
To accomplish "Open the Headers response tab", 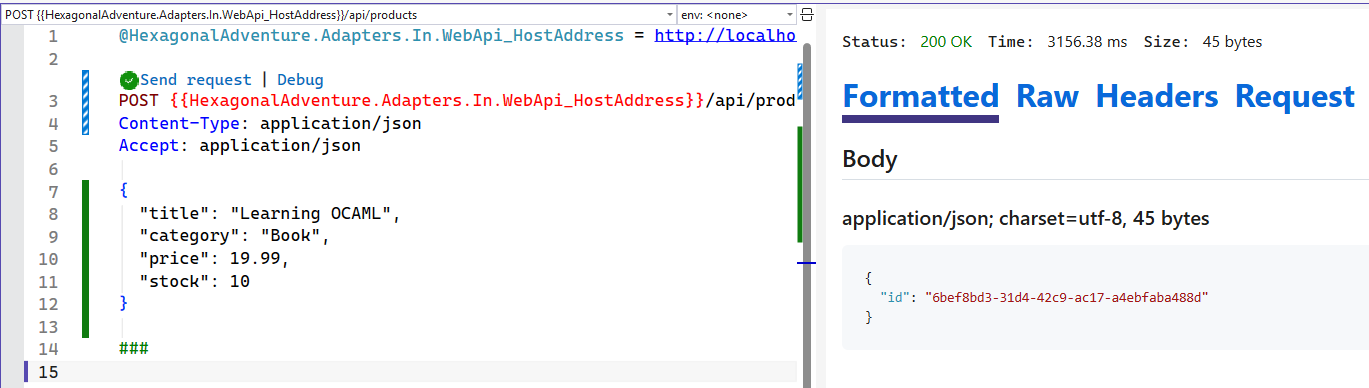I will pos(1157,97).
